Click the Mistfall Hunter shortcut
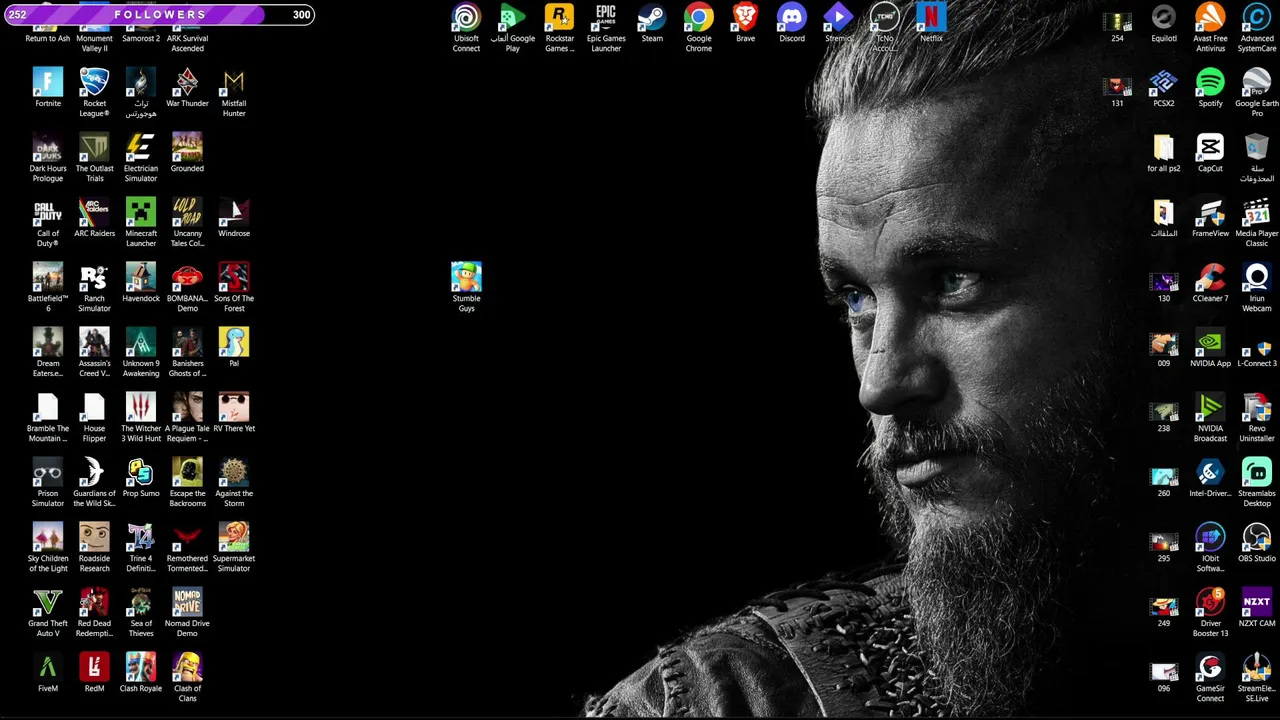The width and height of the screenshot is (1280, 720). click(x=234, y=82)
